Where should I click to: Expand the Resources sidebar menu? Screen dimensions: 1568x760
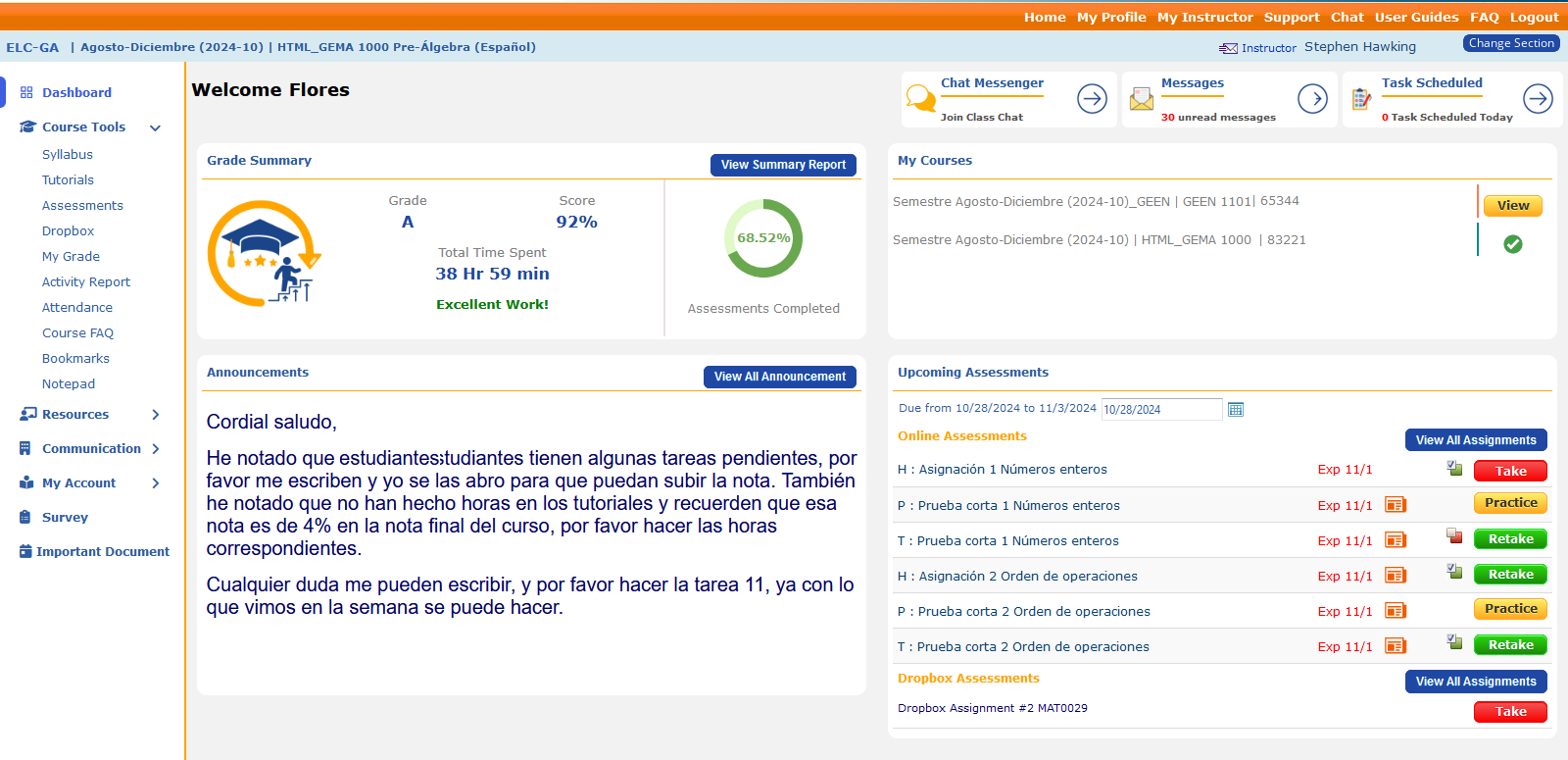(155, 415)
